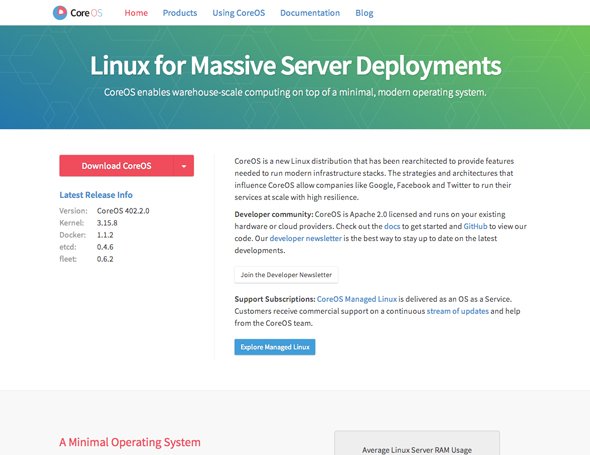Click the Developer community: bold label
The image size is (590, 455).
(274, 214)
